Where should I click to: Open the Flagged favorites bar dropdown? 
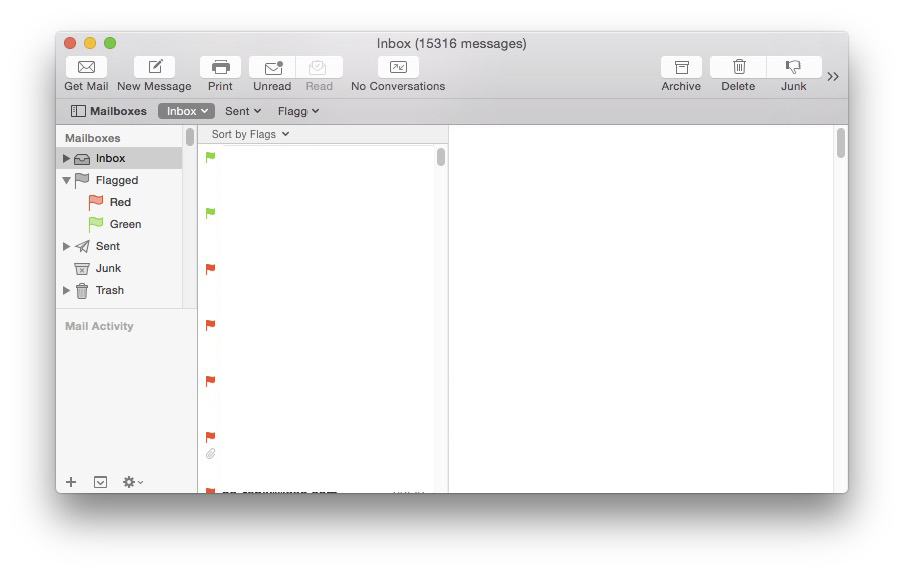pos(298,111)
